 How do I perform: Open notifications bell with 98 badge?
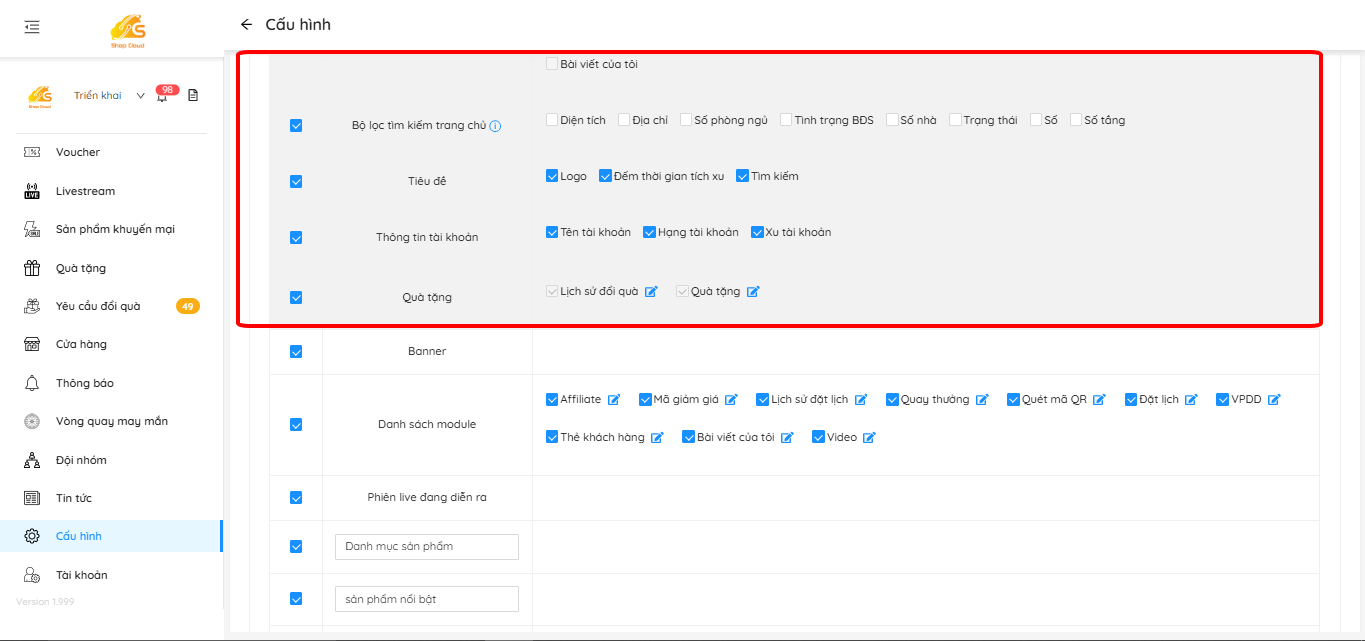point(162,96)
